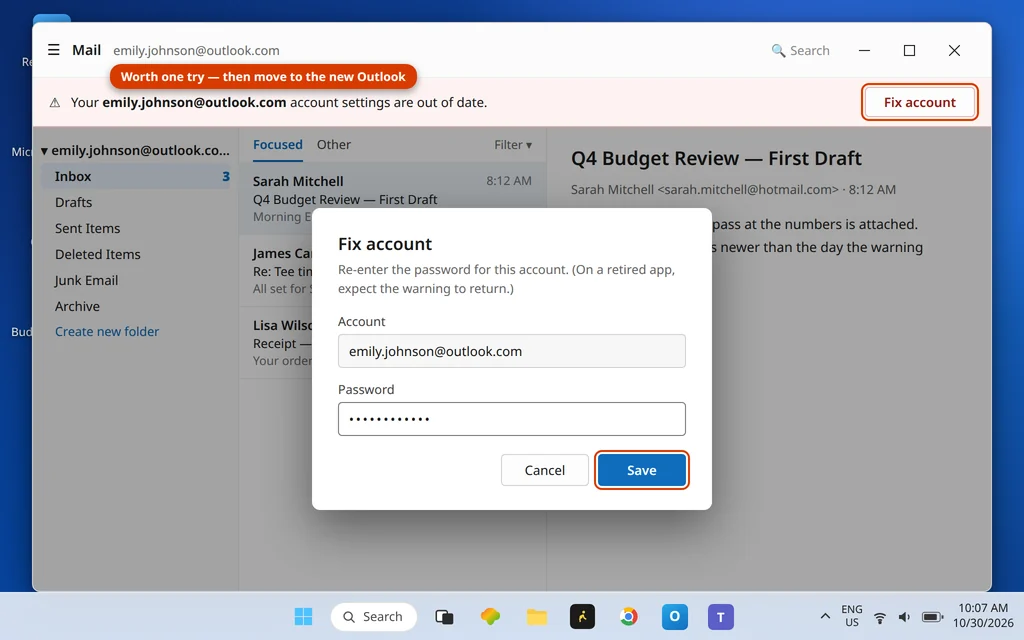The image size is (1024, 640).
Task: Open the Windows Start menu
Action: point(303,616)
